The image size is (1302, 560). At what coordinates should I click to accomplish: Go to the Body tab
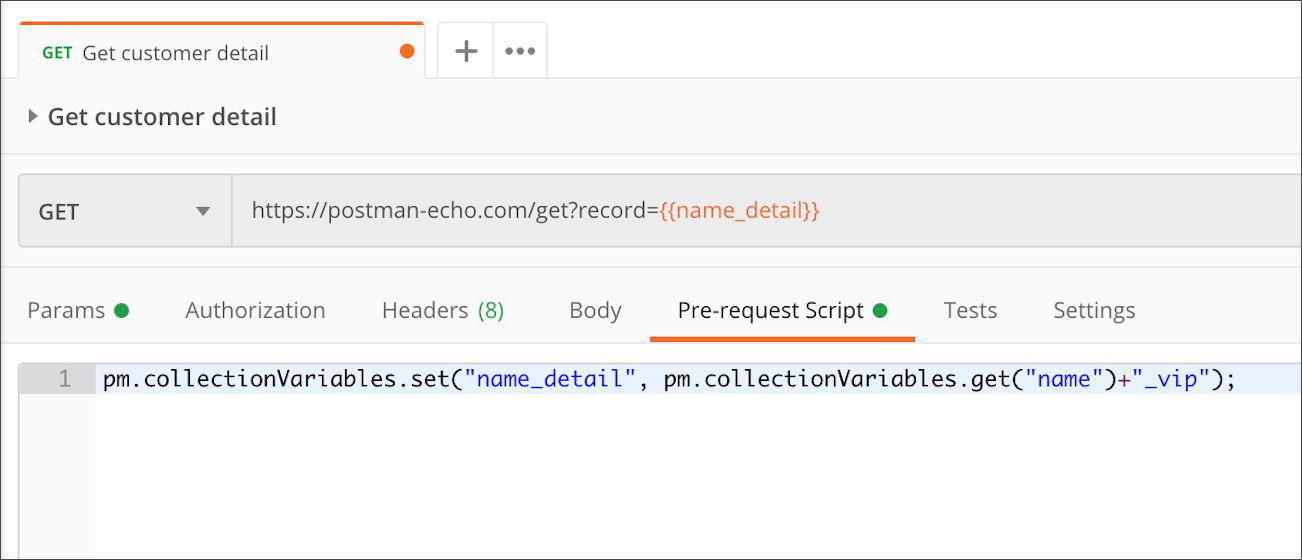click(x=595, y=310)
